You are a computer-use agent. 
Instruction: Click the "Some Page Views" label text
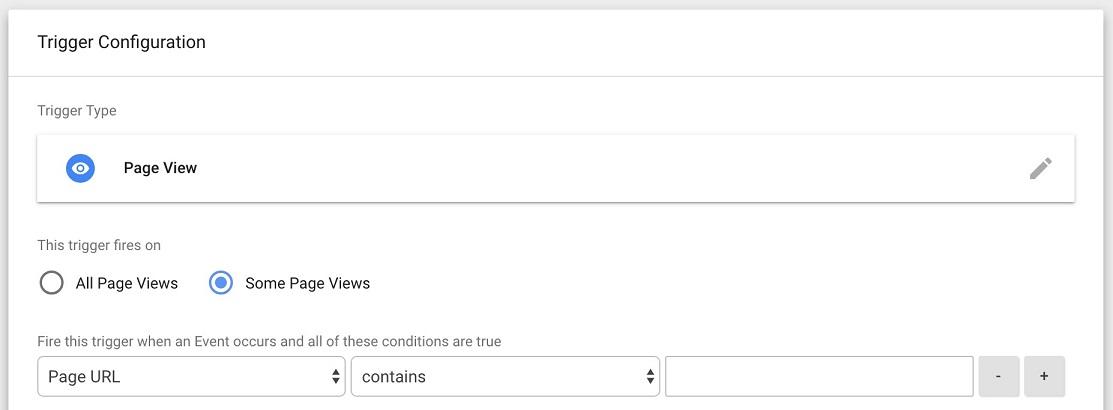point(307,284)
